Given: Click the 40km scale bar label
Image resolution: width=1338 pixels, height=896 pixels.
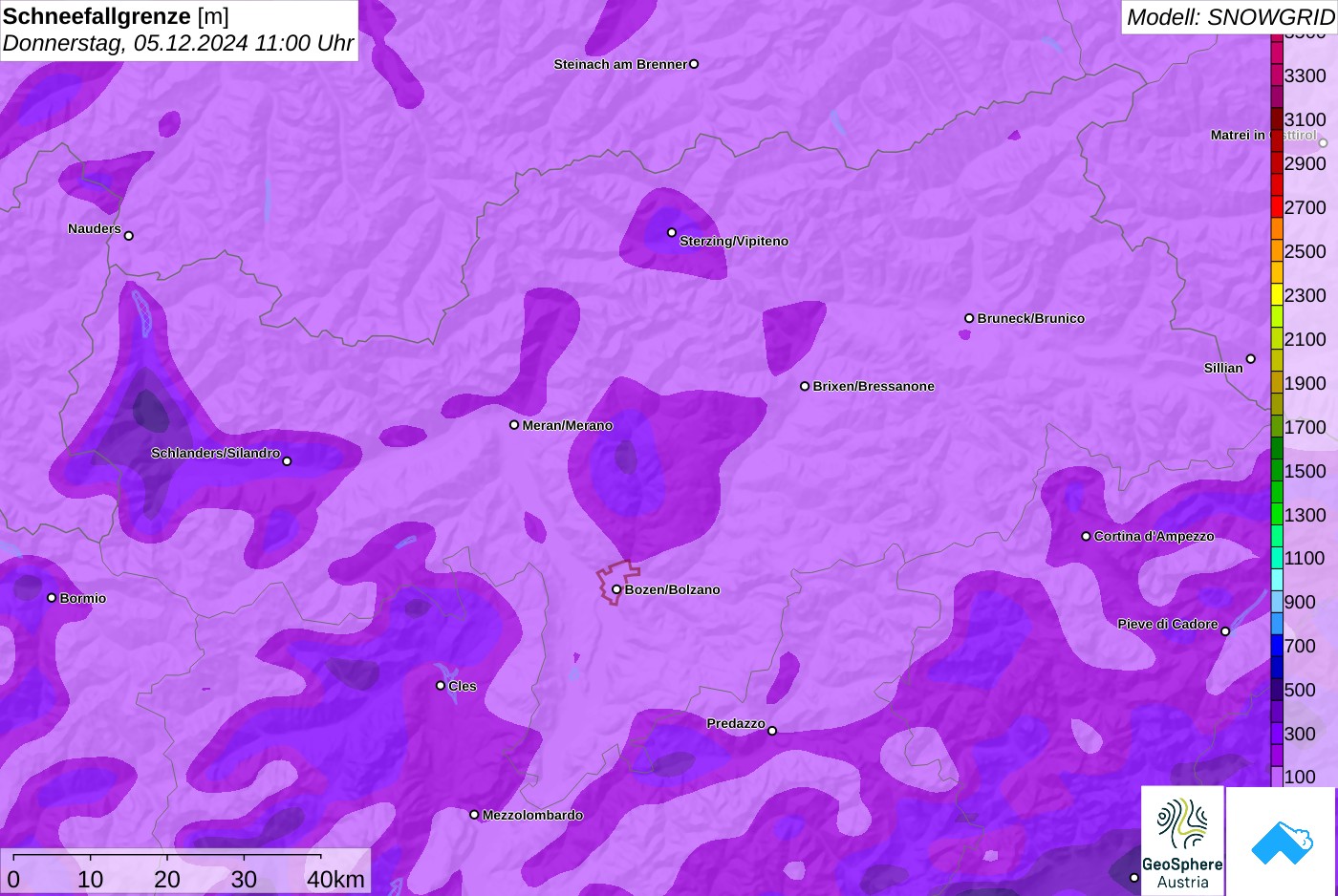Looking at the screenshot, I should (335, 879).
